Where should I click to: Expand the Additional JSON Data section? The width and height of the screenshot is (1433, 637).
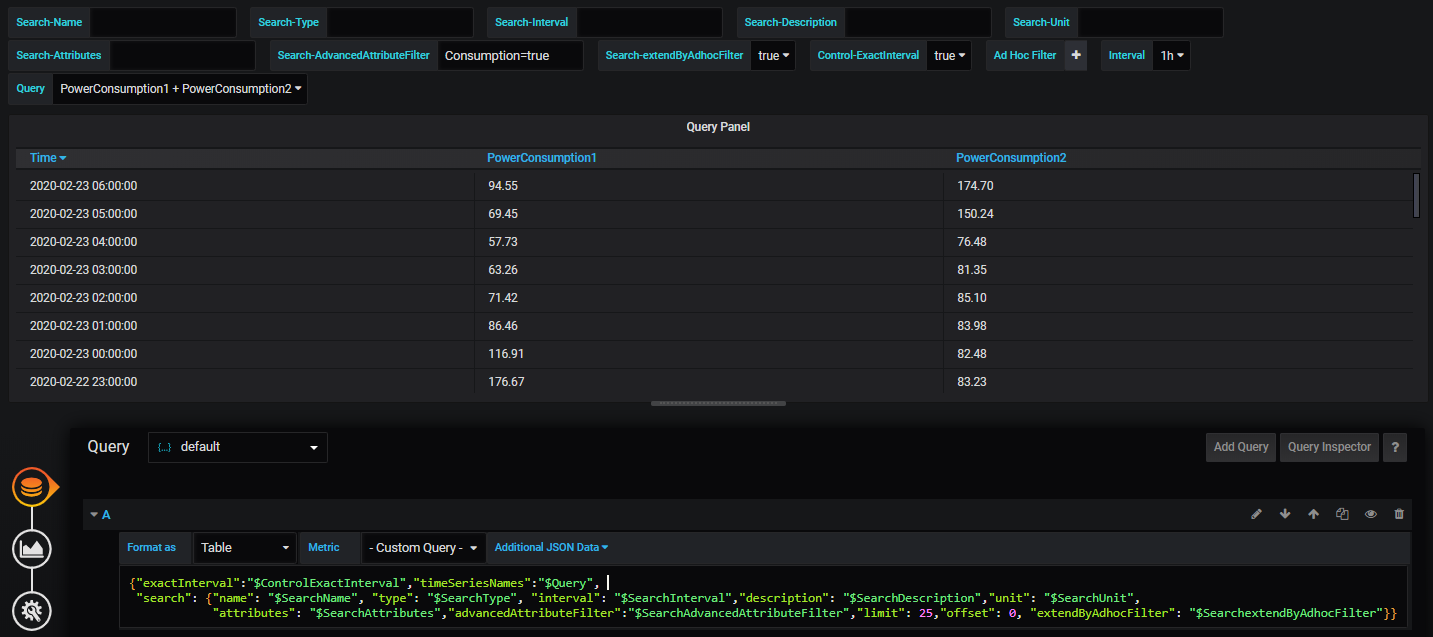coord(551,548)
